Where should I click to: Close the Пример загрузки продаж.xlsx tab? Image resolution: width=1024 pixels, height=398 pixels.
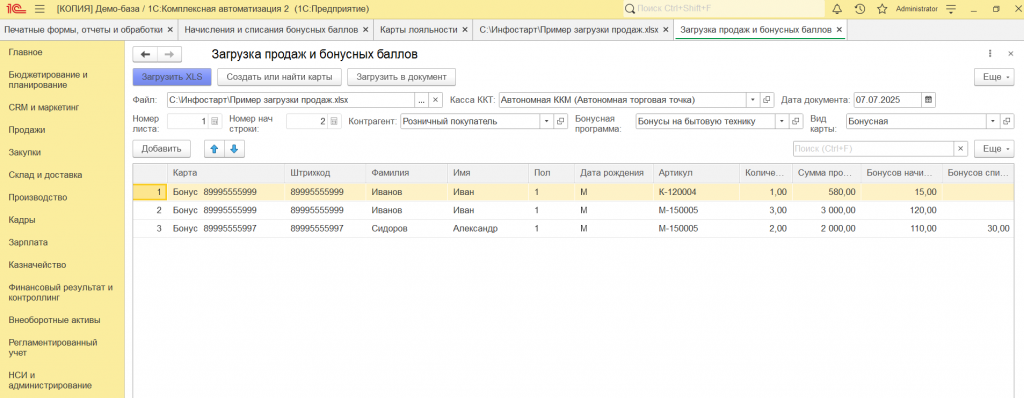coord(665,30)
